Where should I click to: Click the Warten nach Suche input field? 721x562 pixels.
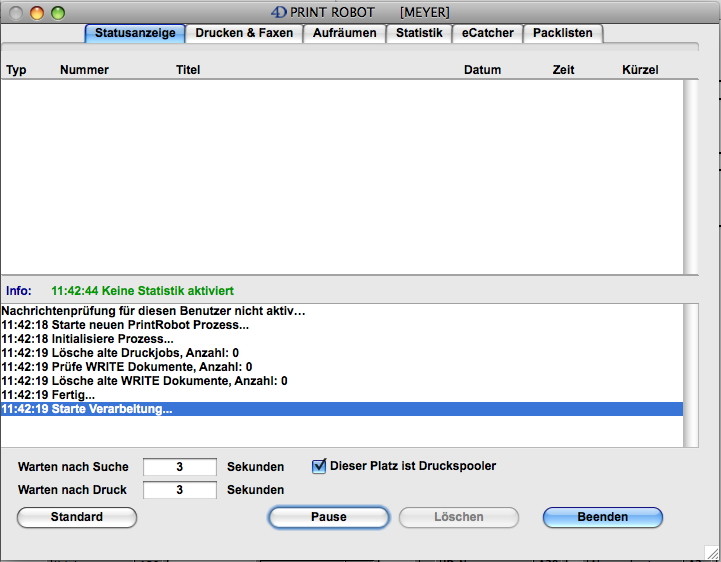pos(180,467)
